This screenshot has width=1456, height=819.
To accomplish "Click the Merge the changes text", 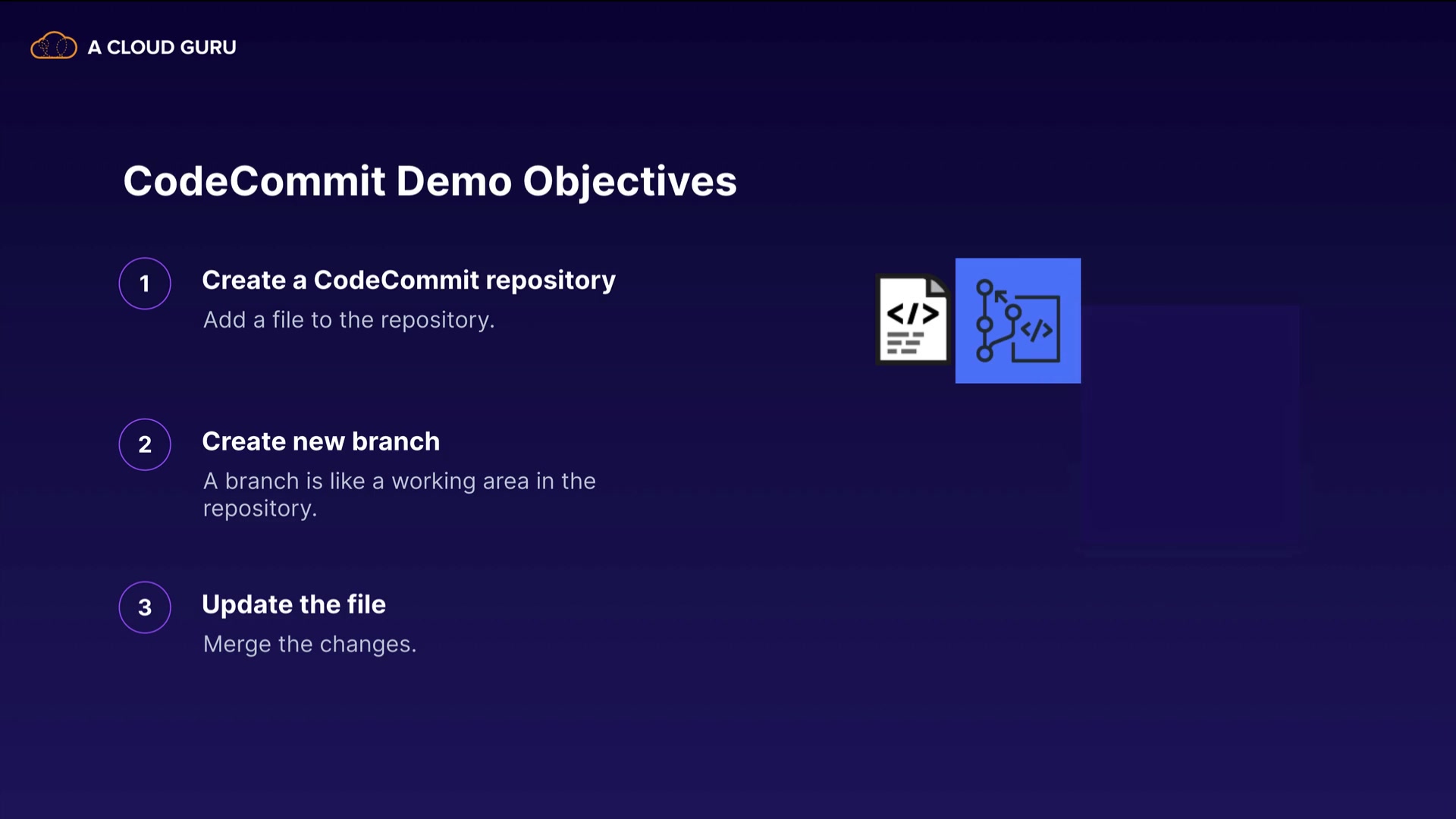I will tap(309, 645).
